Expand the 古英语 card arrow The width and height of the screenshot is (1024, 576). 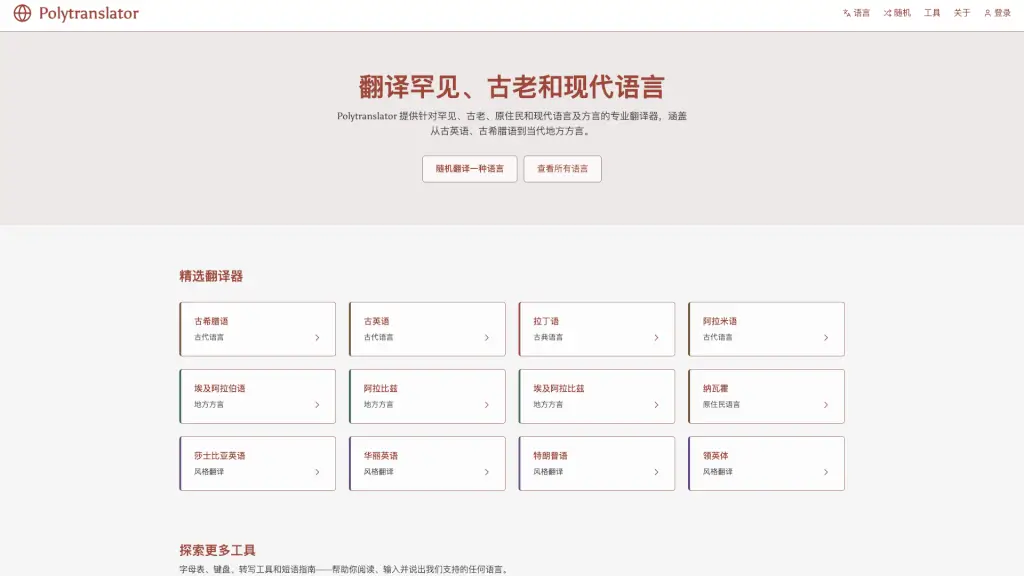click(487, 338)
